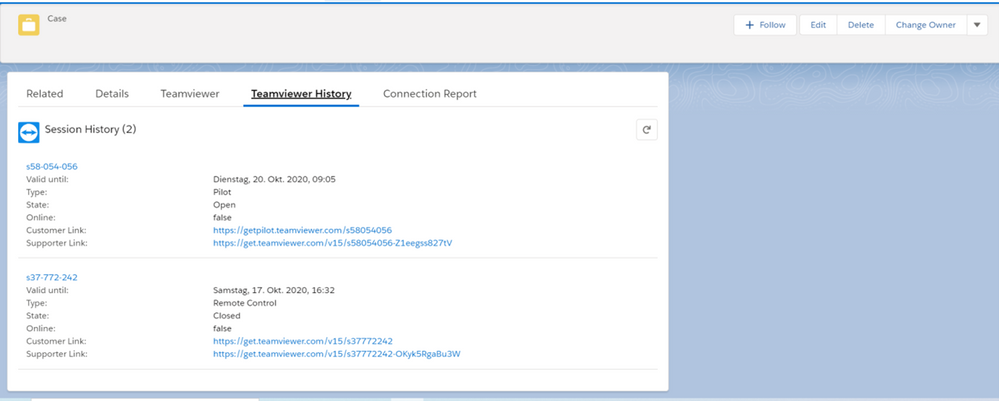Open session s58-054-056
999x401 pixels.
pyautogui.click(x=52, y=166)
